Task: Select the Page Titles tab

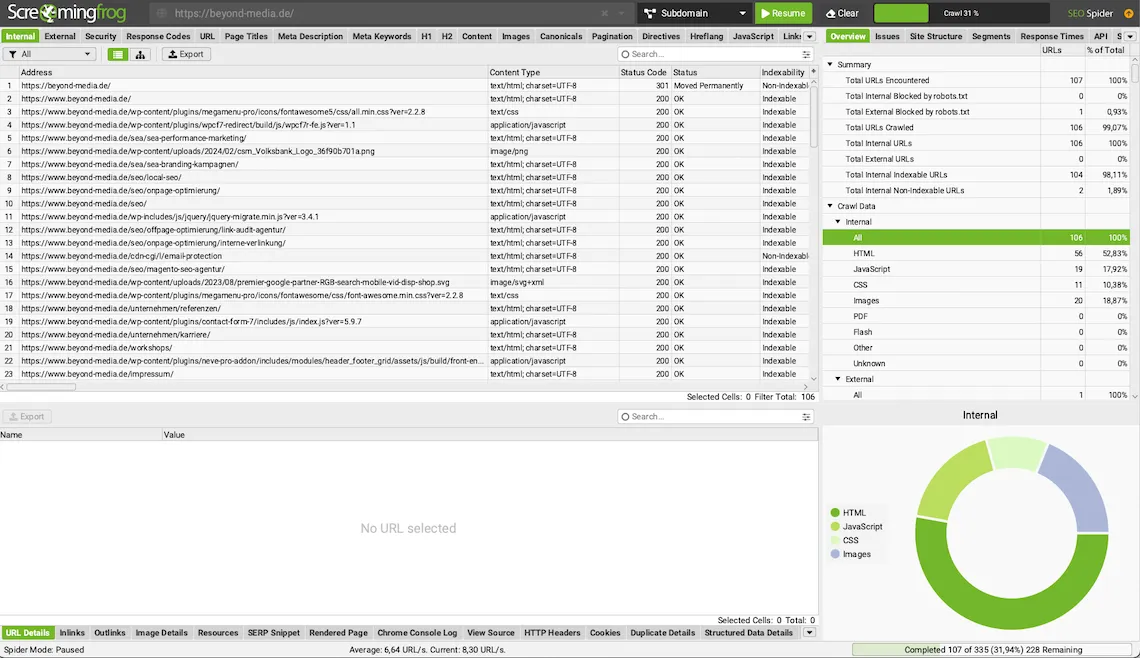Action: [x=246, y=36]
